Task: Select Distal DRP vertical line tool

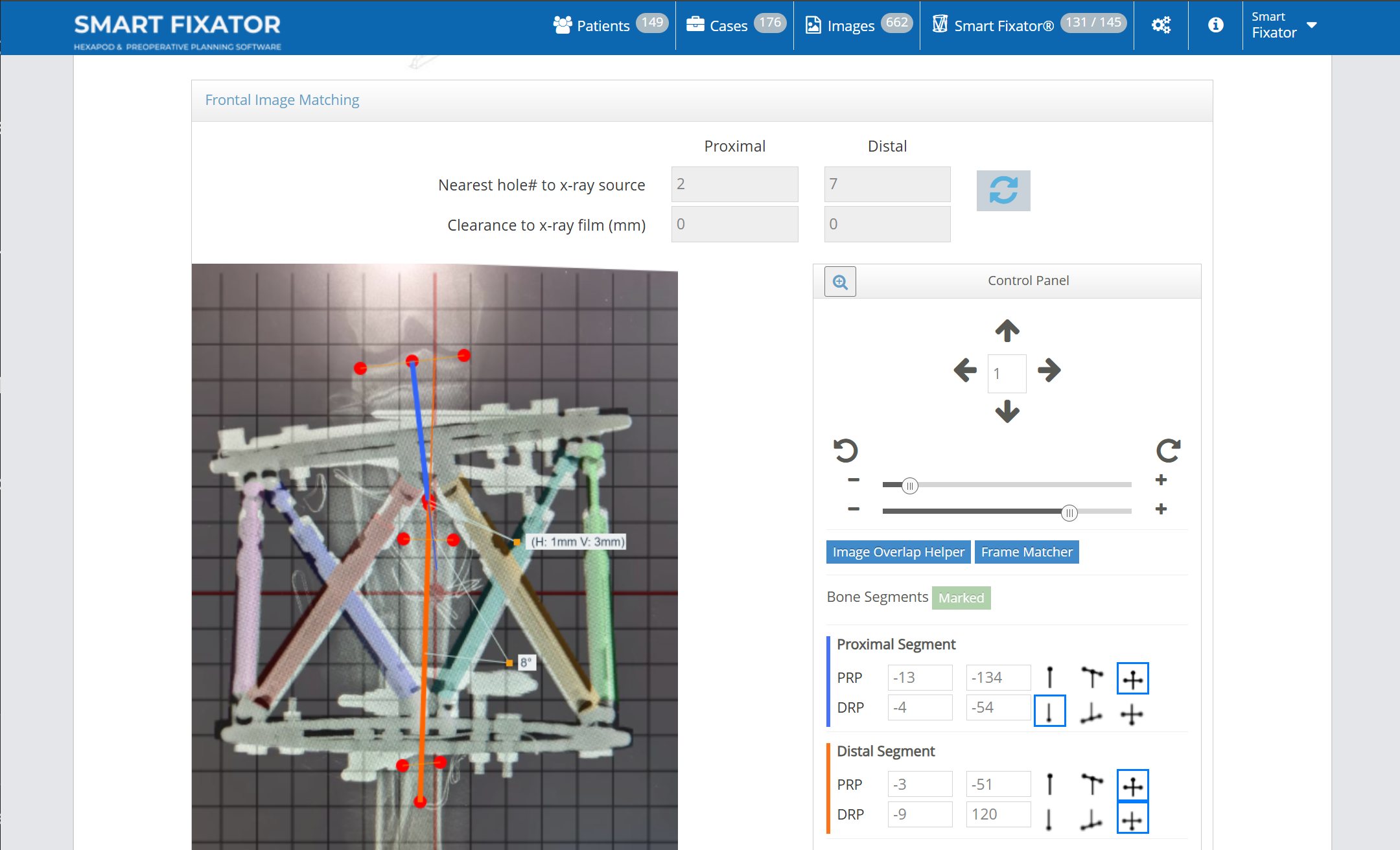Action: (1049, 819)
